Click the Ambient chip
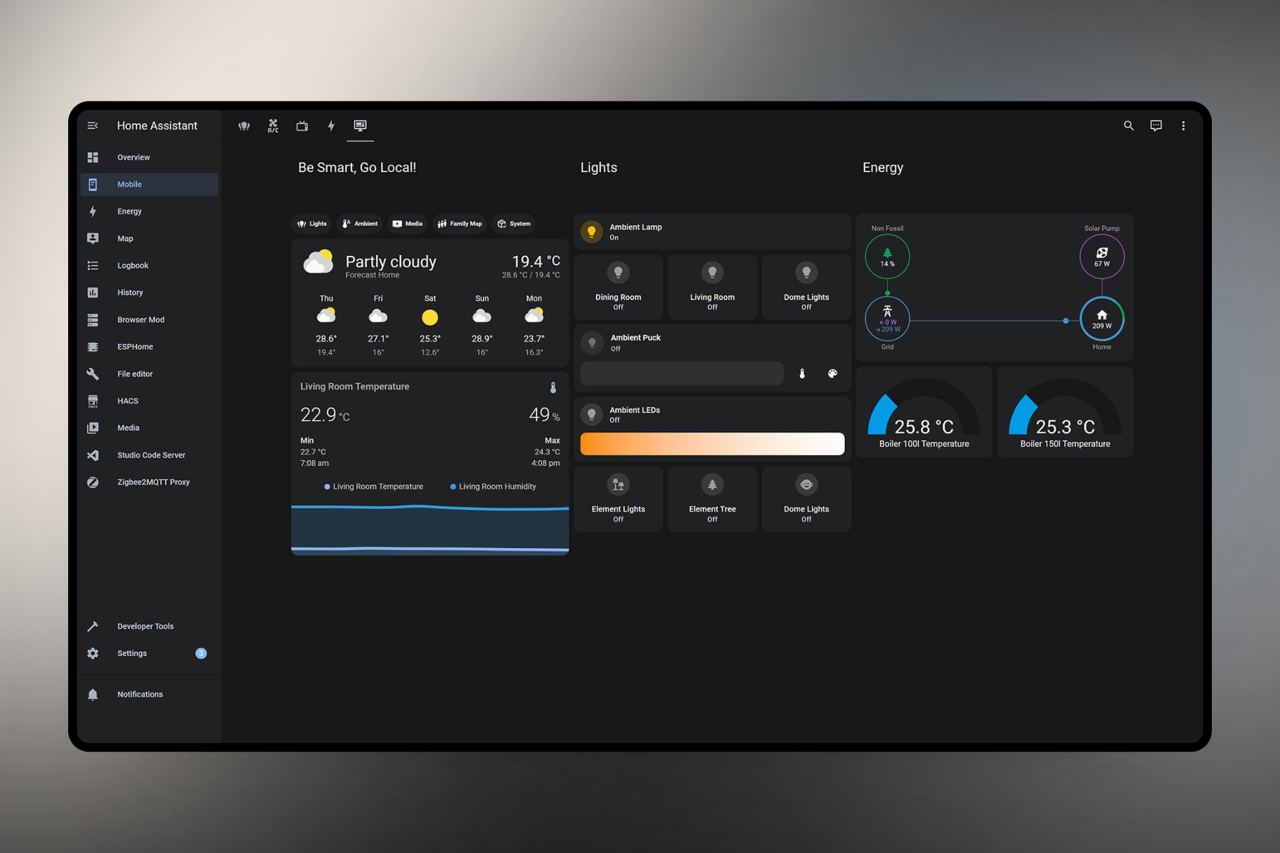 [x=360, y=224]
